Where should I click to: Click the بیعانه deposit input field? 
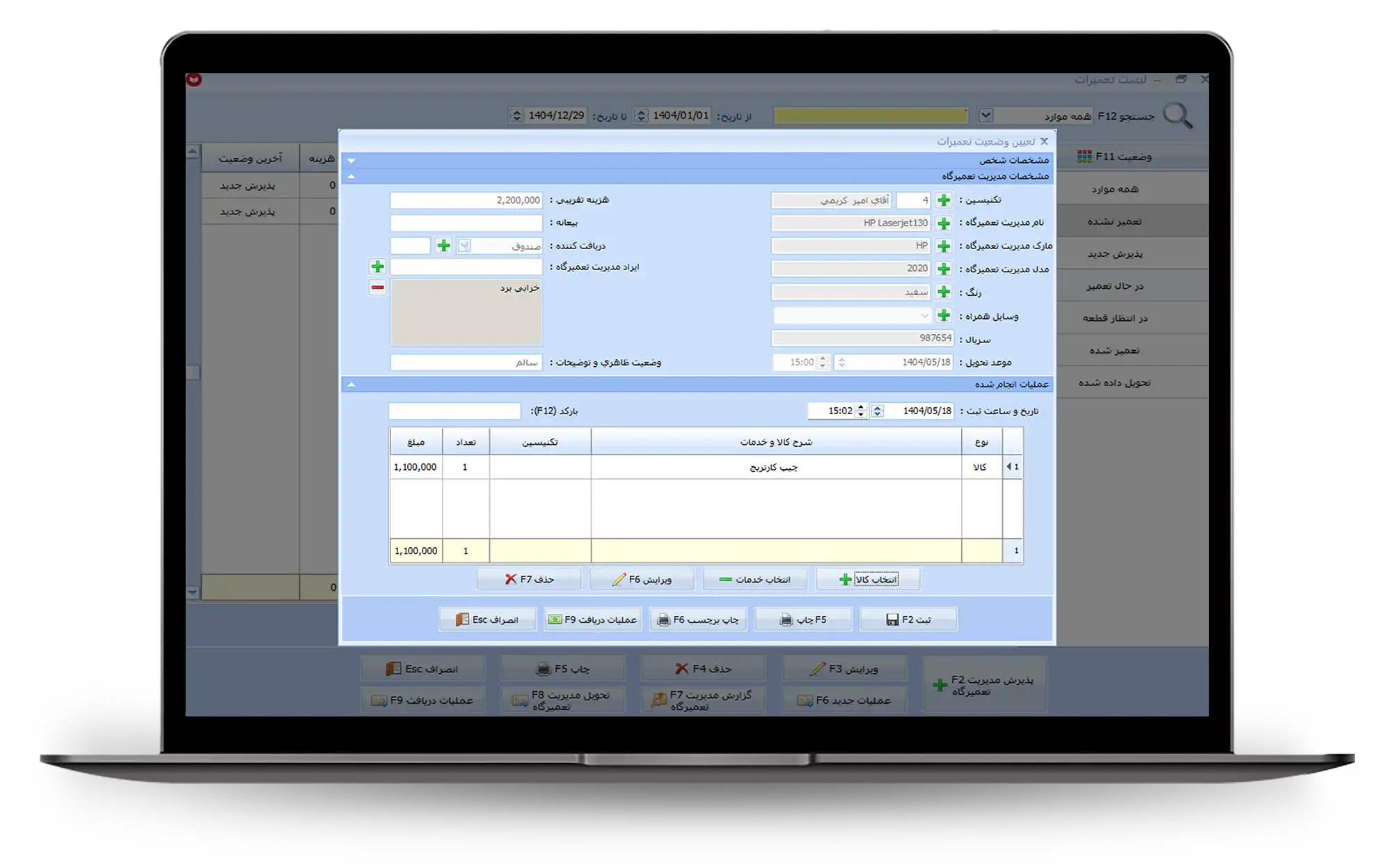point(466,223)
